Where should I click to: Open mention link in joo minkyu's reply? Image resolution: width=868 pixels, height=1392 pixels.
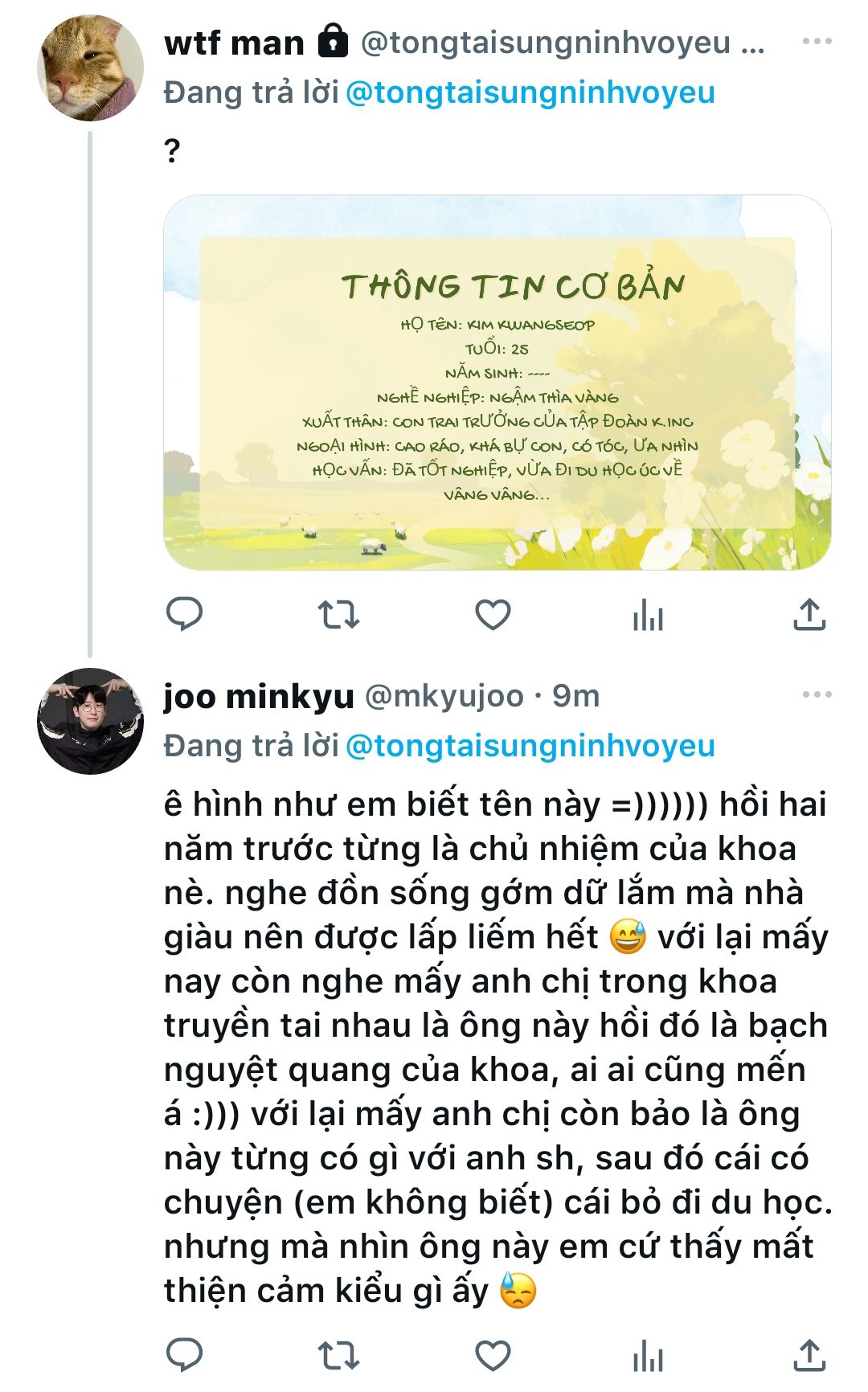[530, 746]
